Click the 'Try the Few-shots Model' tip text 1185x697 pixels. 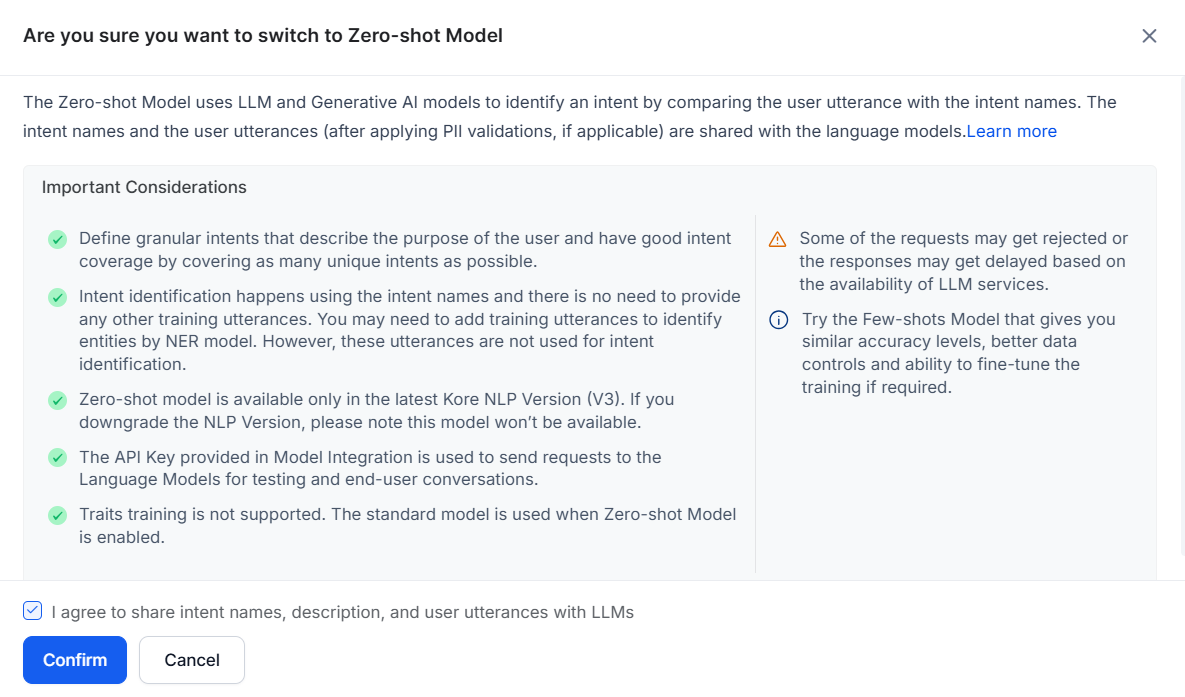point(957,353)
